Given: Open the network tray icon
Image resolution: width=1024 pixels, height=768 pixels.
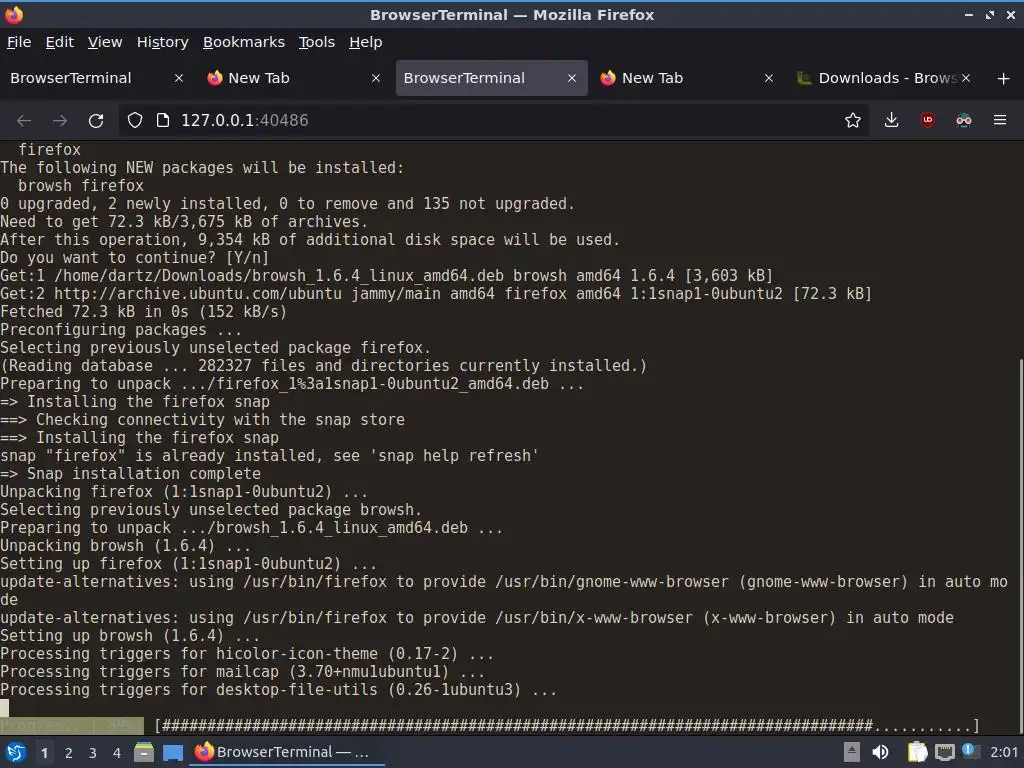Looking at the screenshot, I should [x=944, y=752].
